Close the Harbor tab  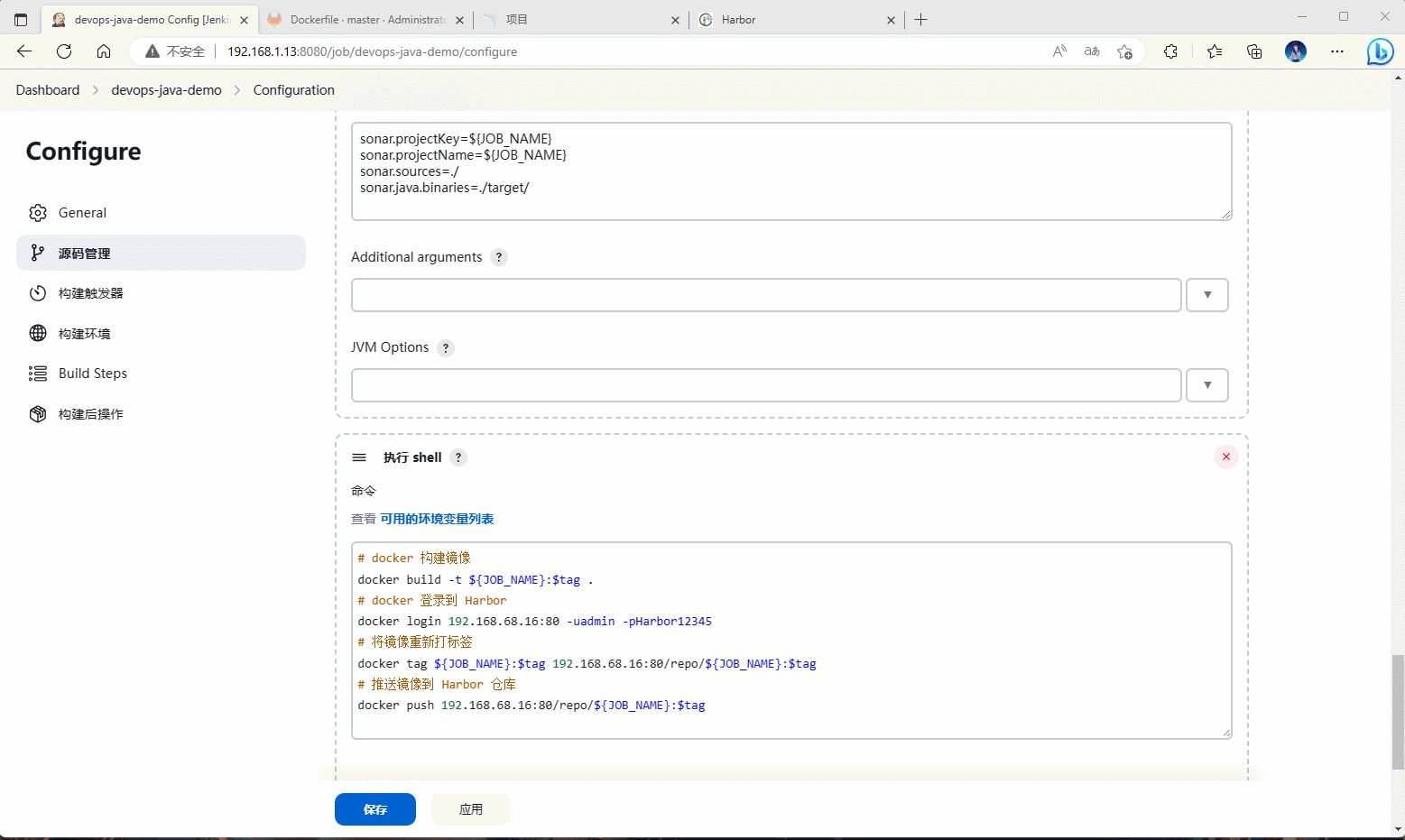(891, 20)
